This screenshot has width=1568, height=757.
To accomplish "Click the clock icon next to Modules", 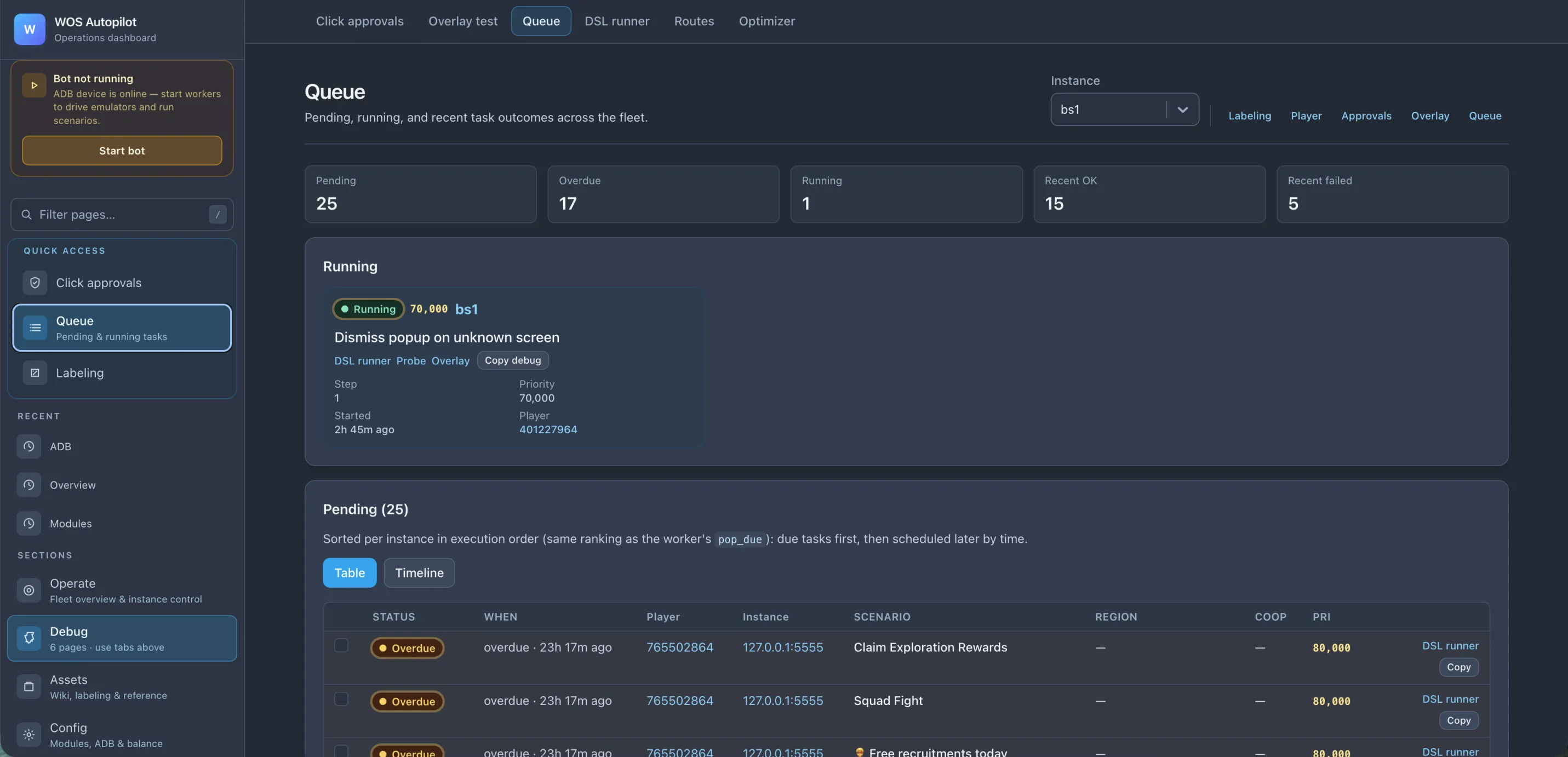I will pyautogui.click(x=28, y=523).
